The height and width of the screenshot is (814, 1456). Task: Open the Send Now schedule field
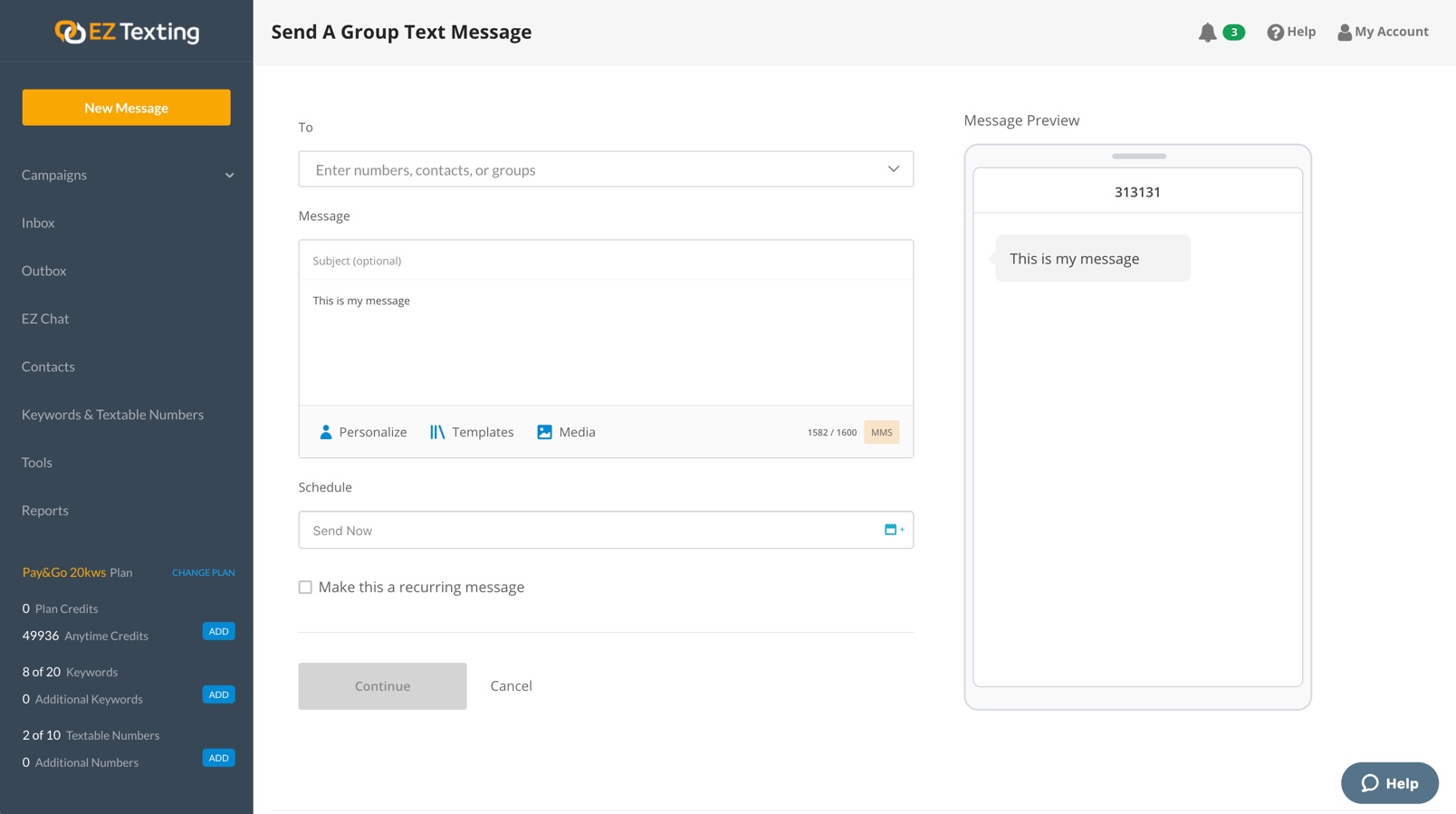[x=589, y=531]
